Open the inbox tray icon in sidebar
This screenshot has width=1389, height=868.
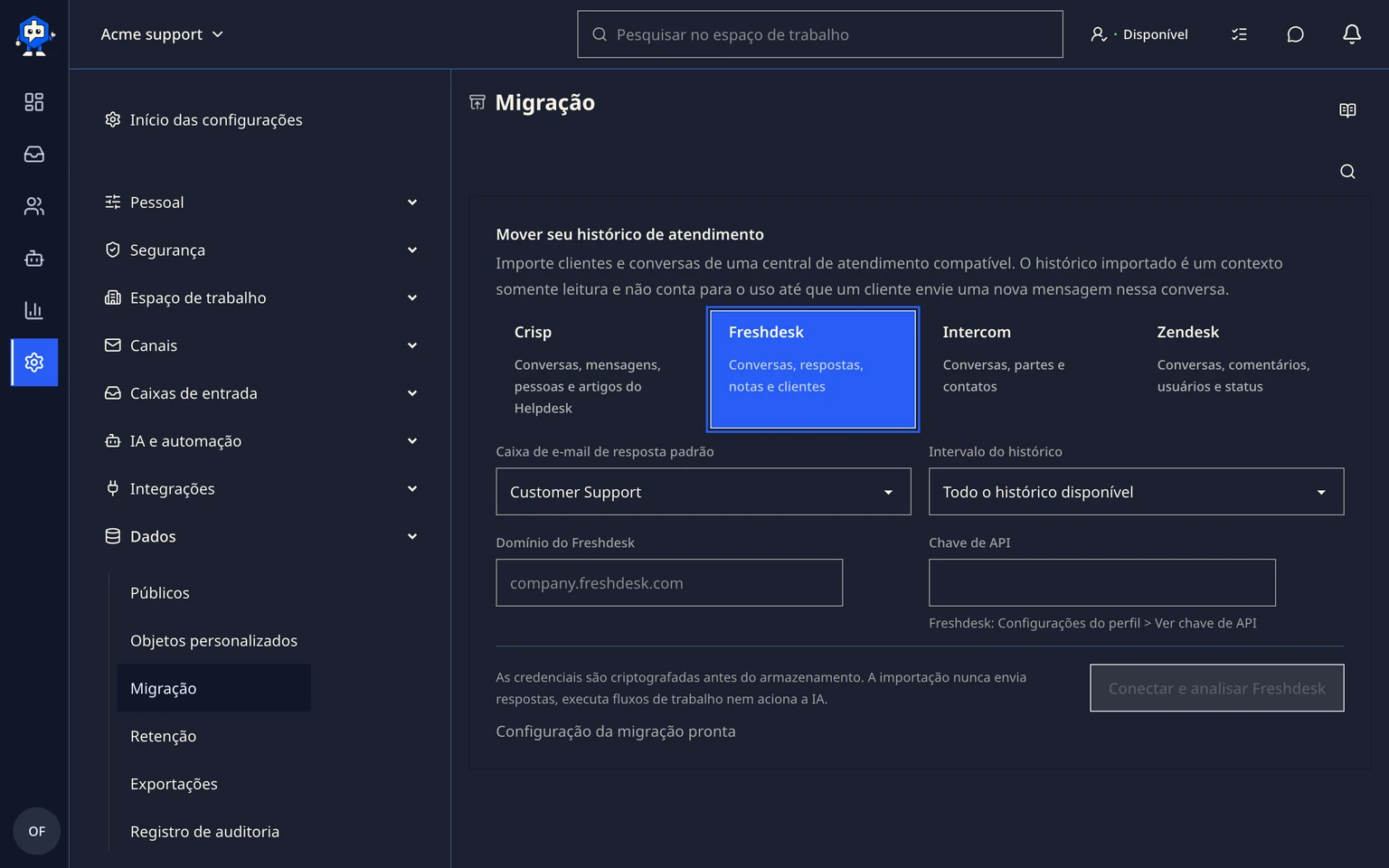pyautogui.click(x=34, y=155)
